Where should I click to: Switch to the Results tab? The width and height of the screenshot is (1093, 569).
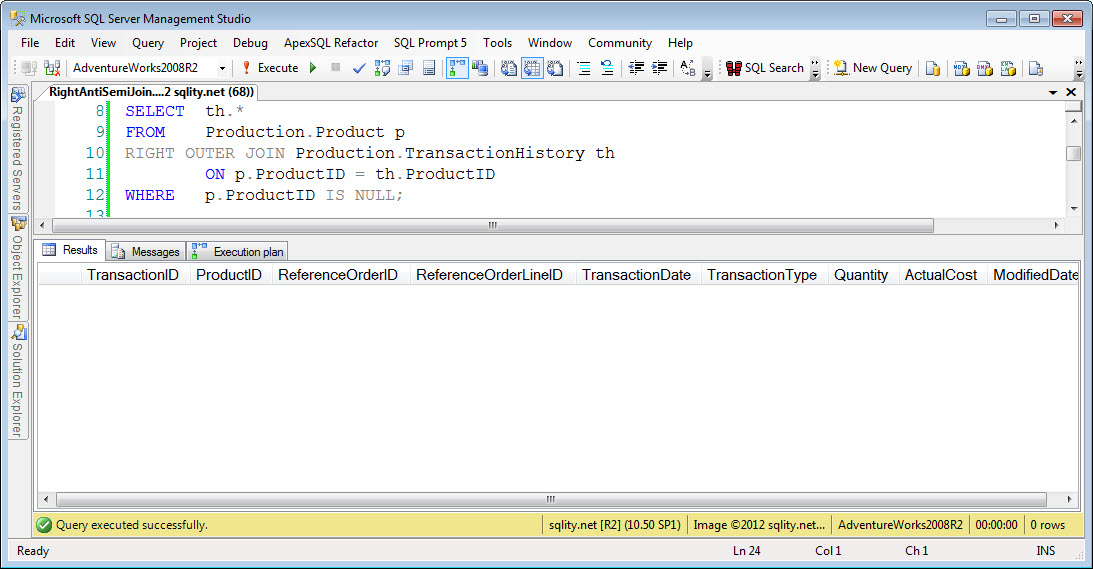point(70,250)
